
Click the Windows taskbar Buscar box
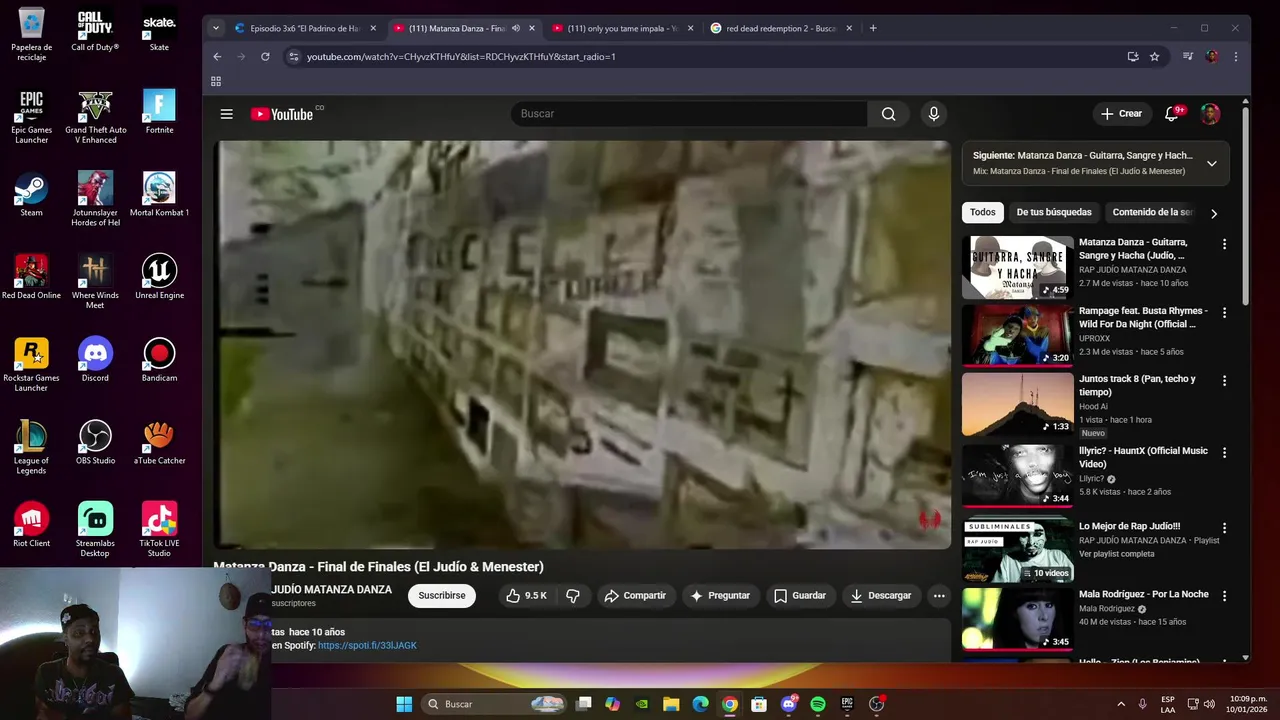[x=494, y=704]
